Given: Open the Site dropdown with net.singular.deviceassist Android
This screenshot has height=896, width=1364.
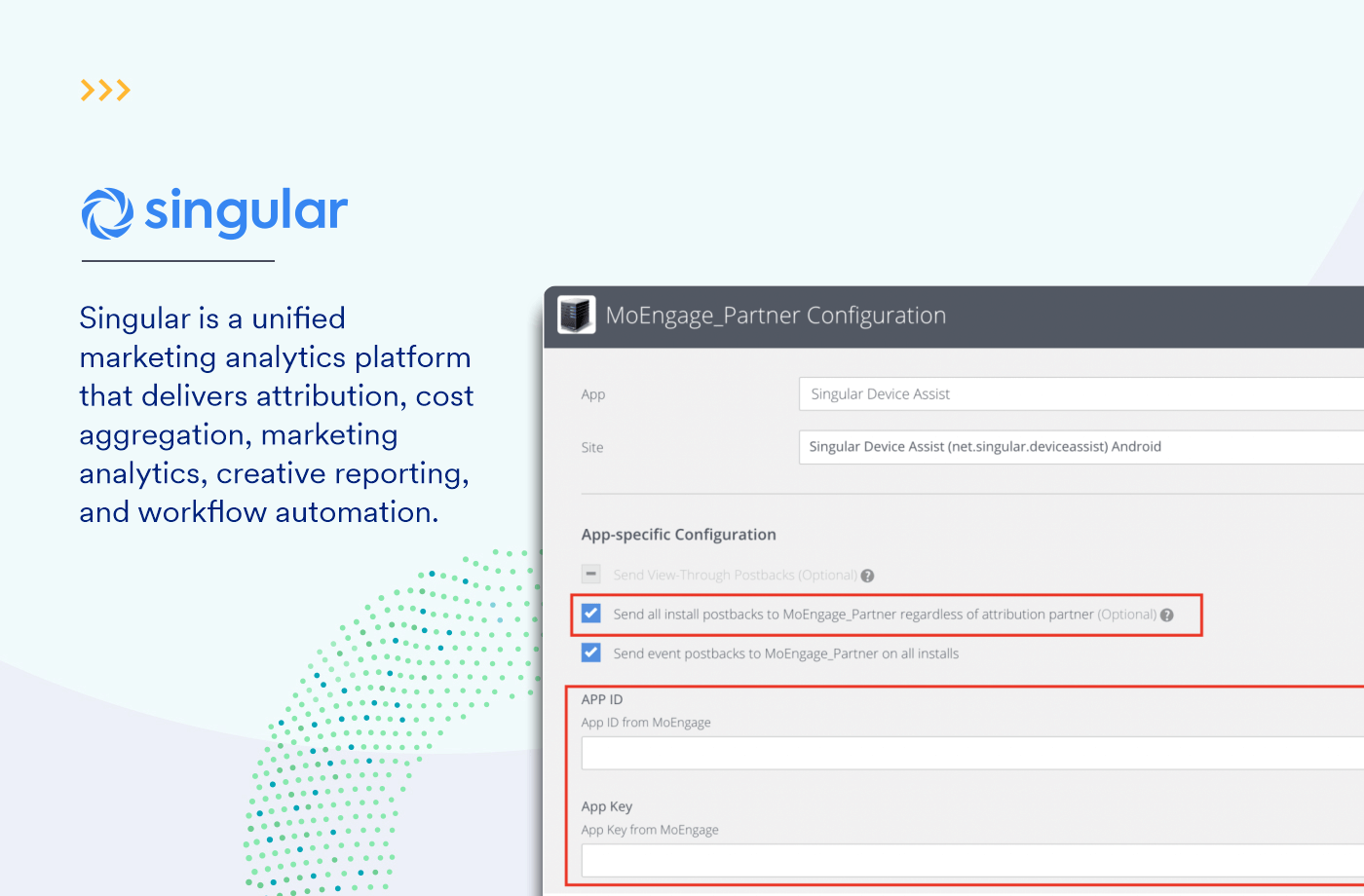Looking at the screenshot, I should 1081,447.
